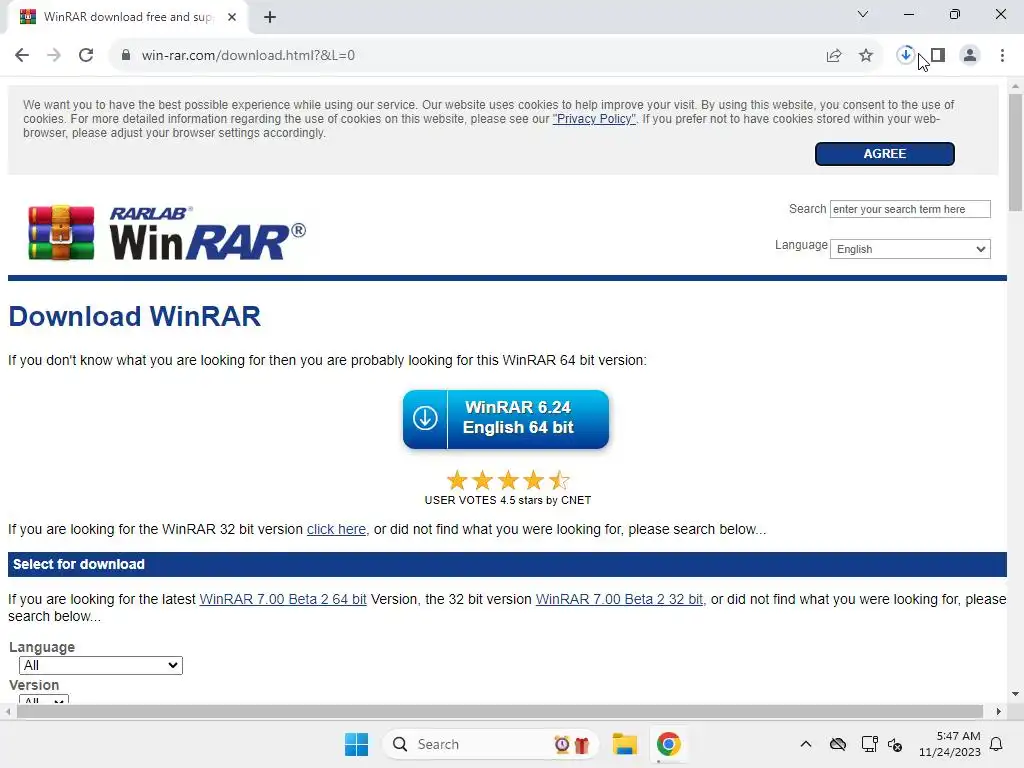Click the muted volume tray icon

click(895, 744)
